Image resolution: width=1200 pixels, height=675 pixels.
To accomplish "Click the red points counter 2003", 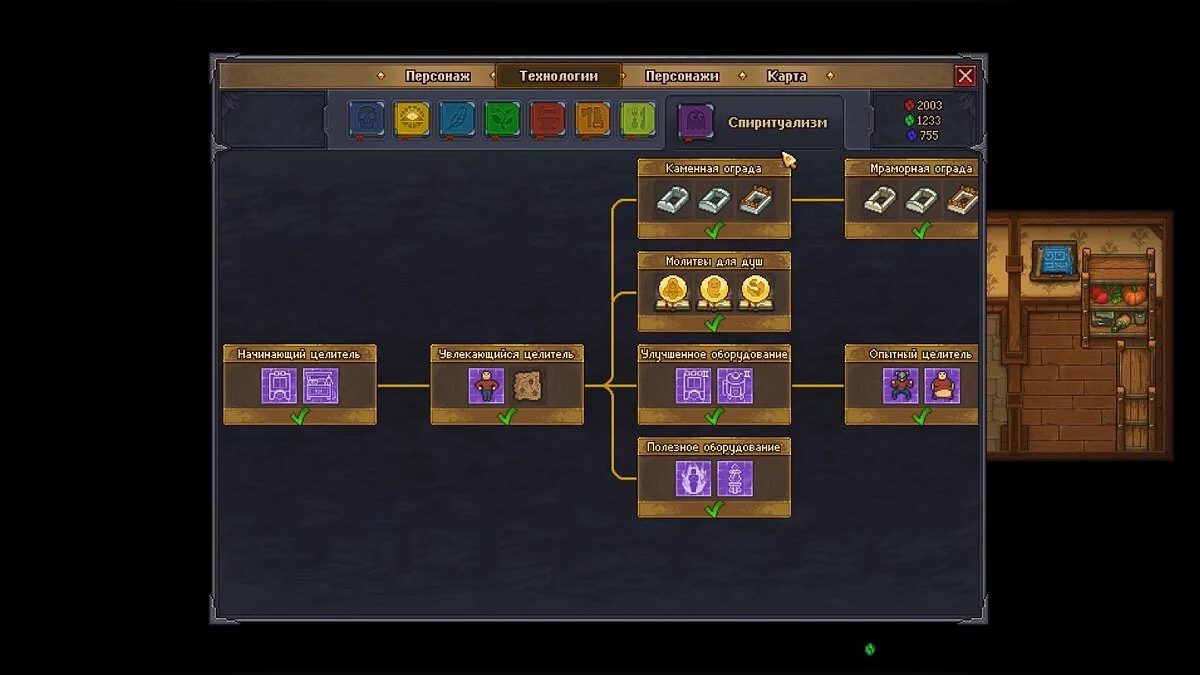I will (922, 105).
